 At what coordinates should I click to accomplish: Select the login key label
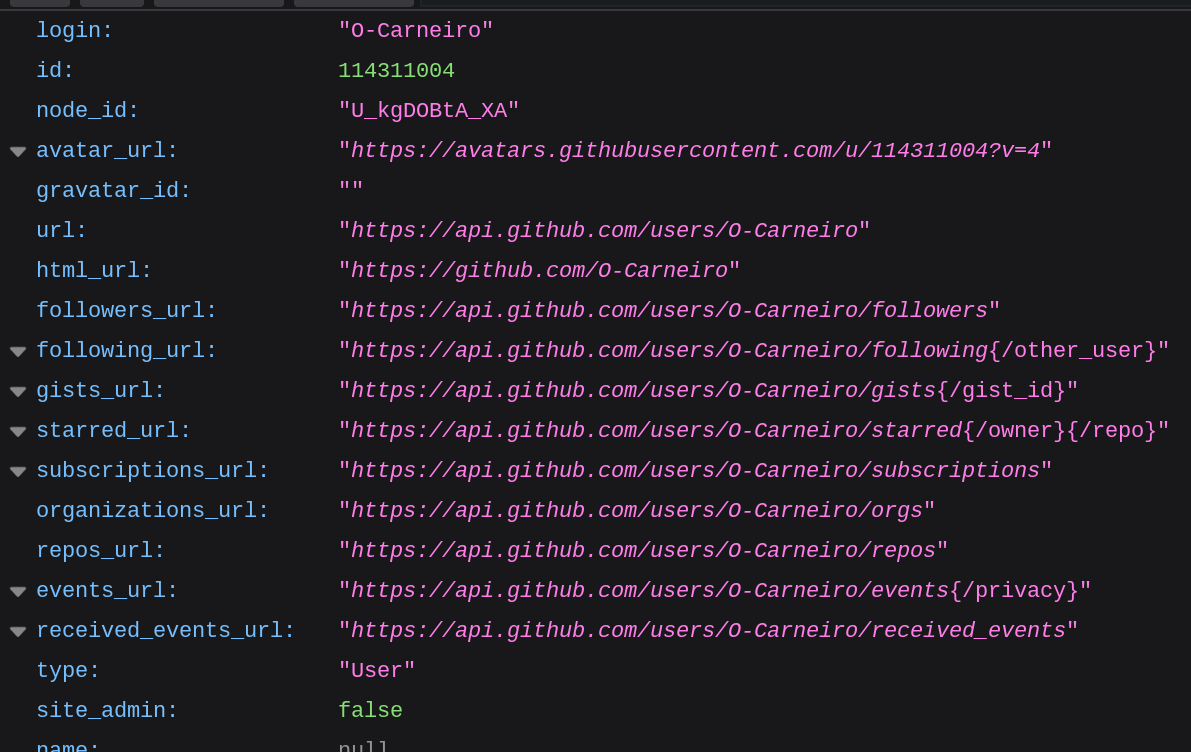[74, 30]
